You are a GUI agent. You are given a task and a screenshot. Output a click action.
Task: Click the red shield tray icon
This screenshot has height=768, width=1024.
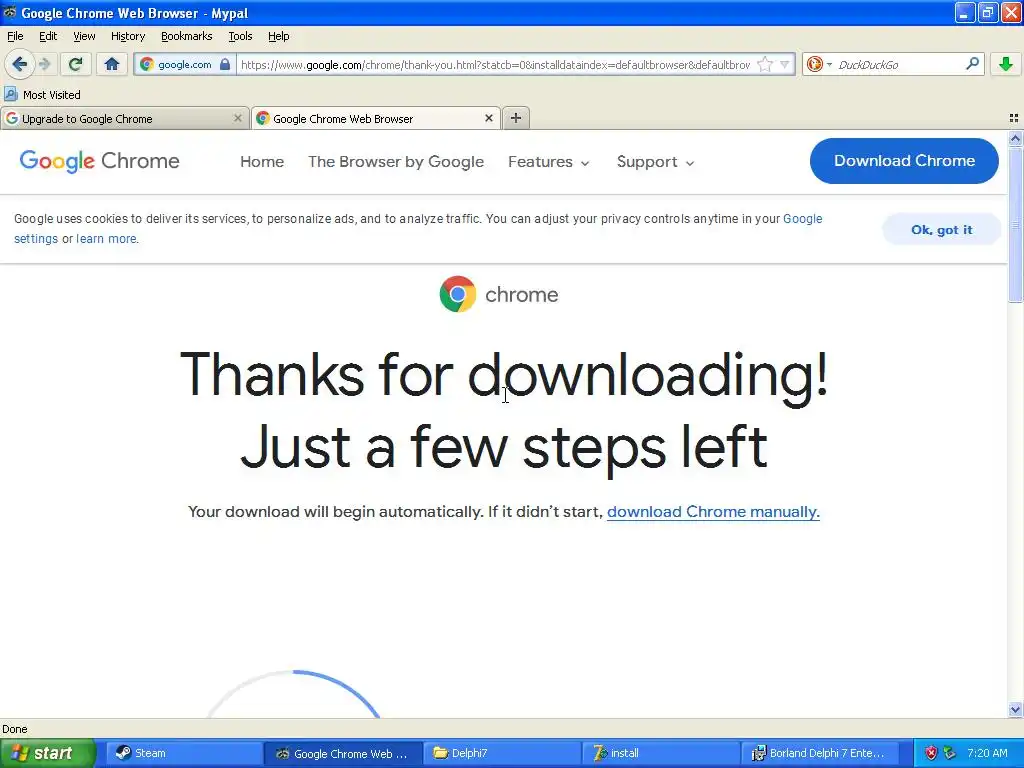tap(931, 753)
